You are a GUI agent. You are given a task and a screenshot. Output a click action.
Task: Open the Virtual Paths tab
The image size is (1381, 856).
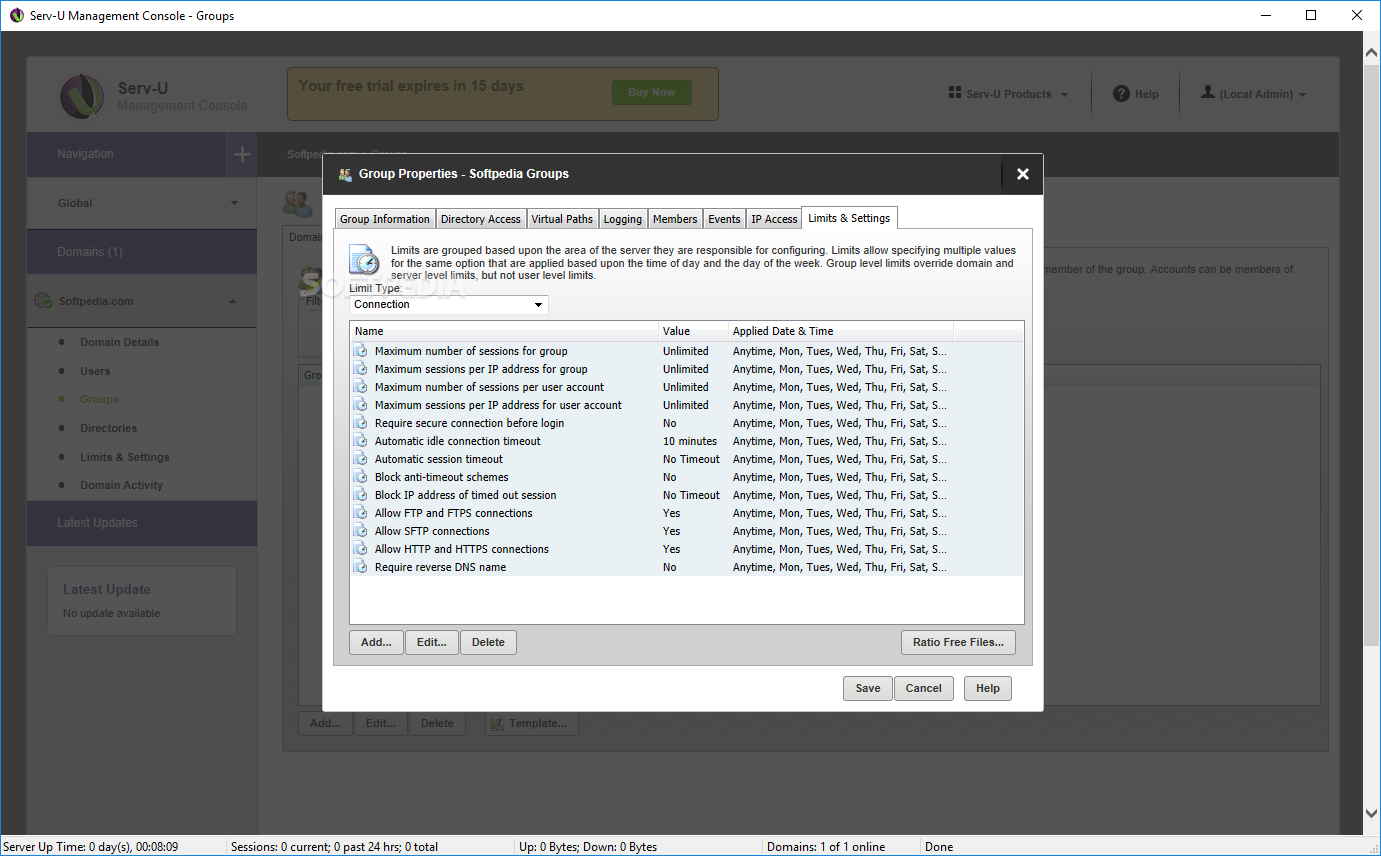tap(562, 219)
